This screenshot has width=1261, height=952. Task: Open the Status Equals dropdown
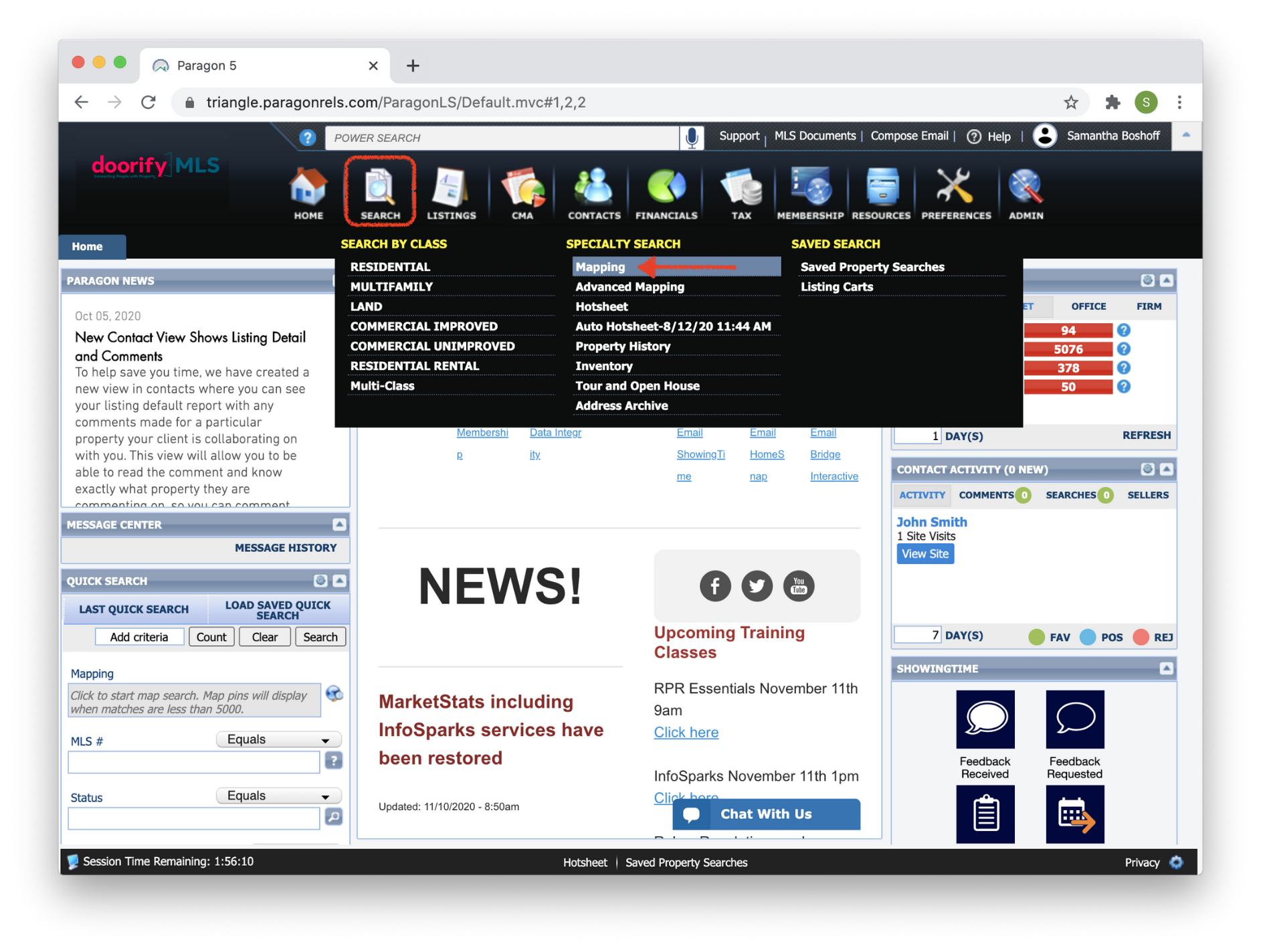click(x=278, y=795)
